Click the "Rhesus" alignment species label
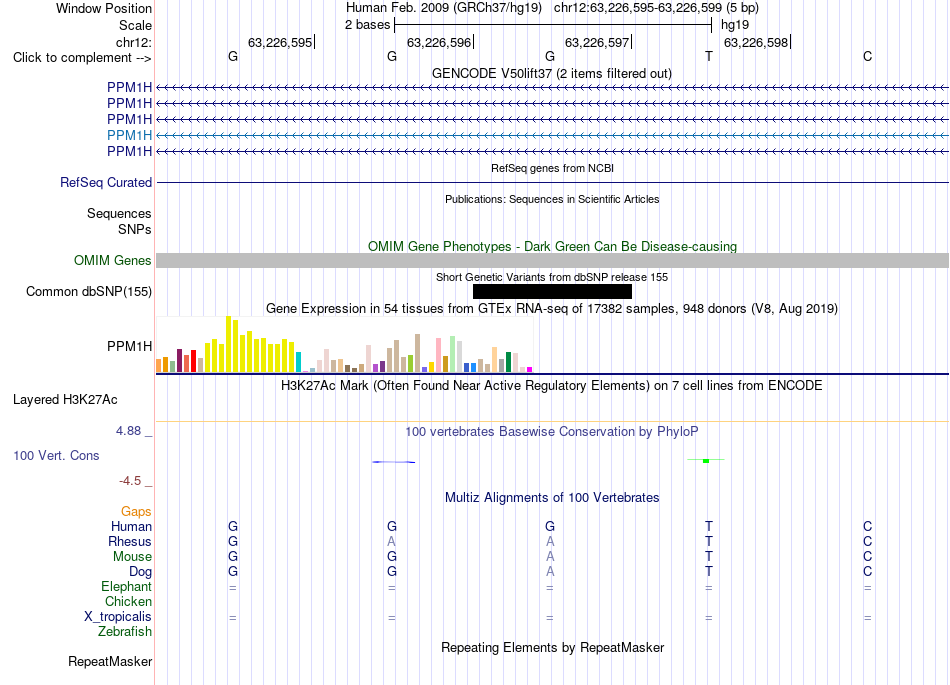The width and height of the screenshot is (950, 685). (x=130, y=541)
